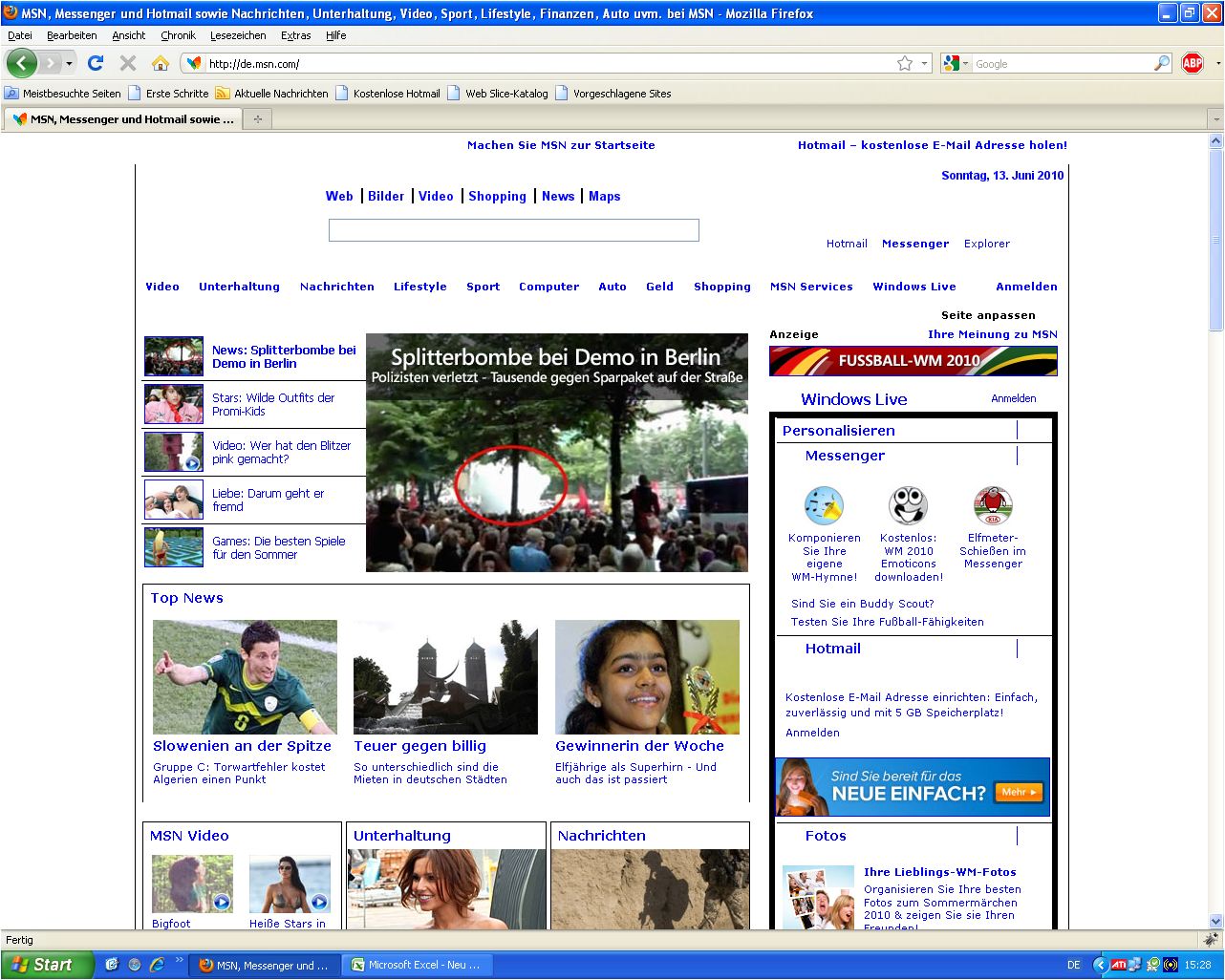Open Meistbesuchte Seiten bookmark folder
The height and width of the screenshot is (980, 1225).
(x=63, y=94)
